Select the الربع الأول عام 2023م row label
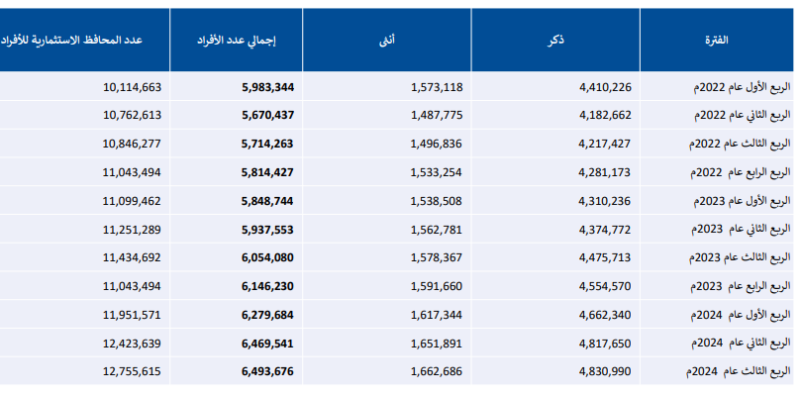This screenshot has height=395, width=800. (743, 201)
